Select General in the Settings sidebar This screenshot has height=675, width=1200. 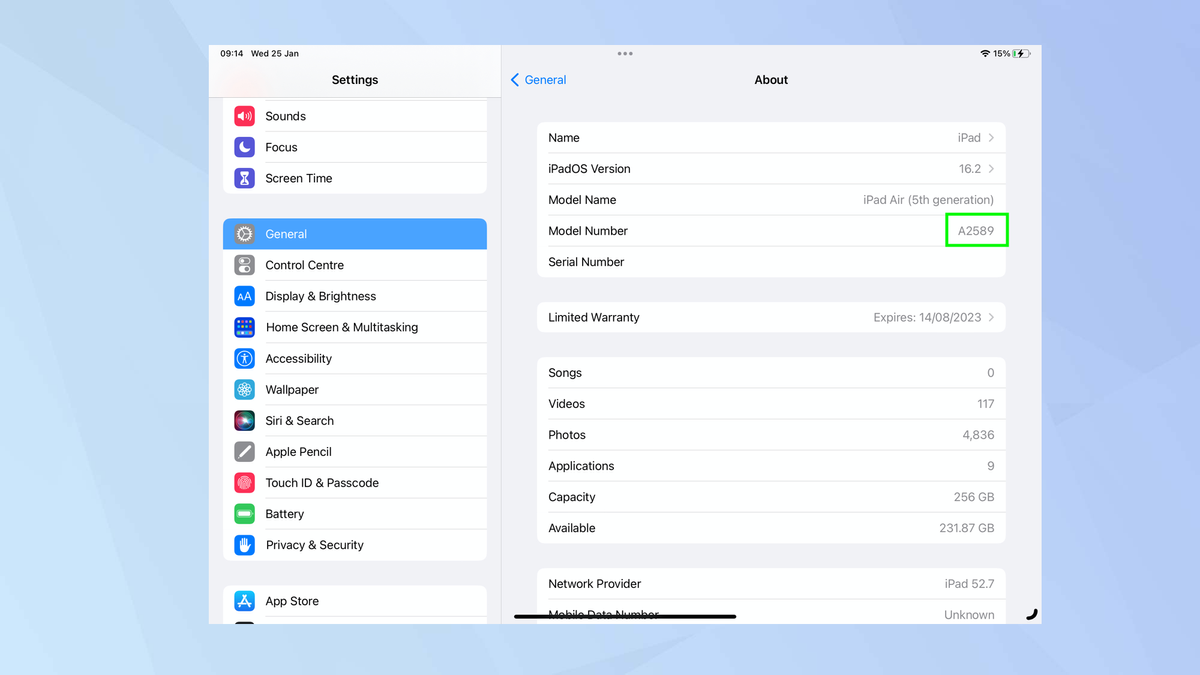tap(286, 233)
